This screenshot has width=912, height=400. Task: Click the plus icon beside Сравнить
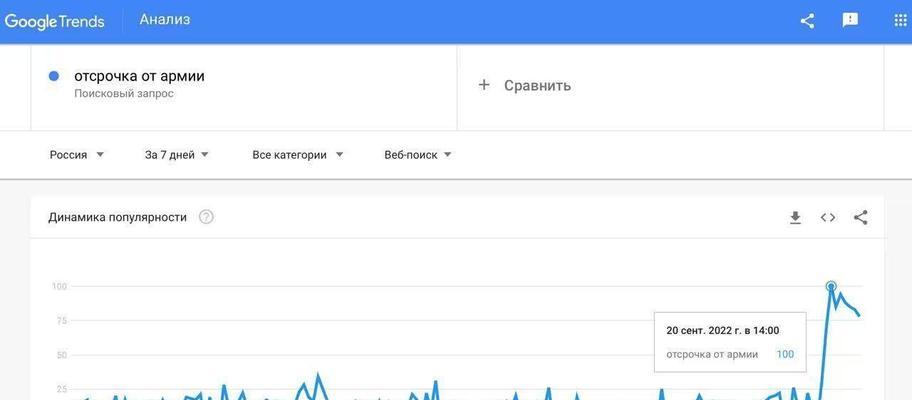coord(484,85)
